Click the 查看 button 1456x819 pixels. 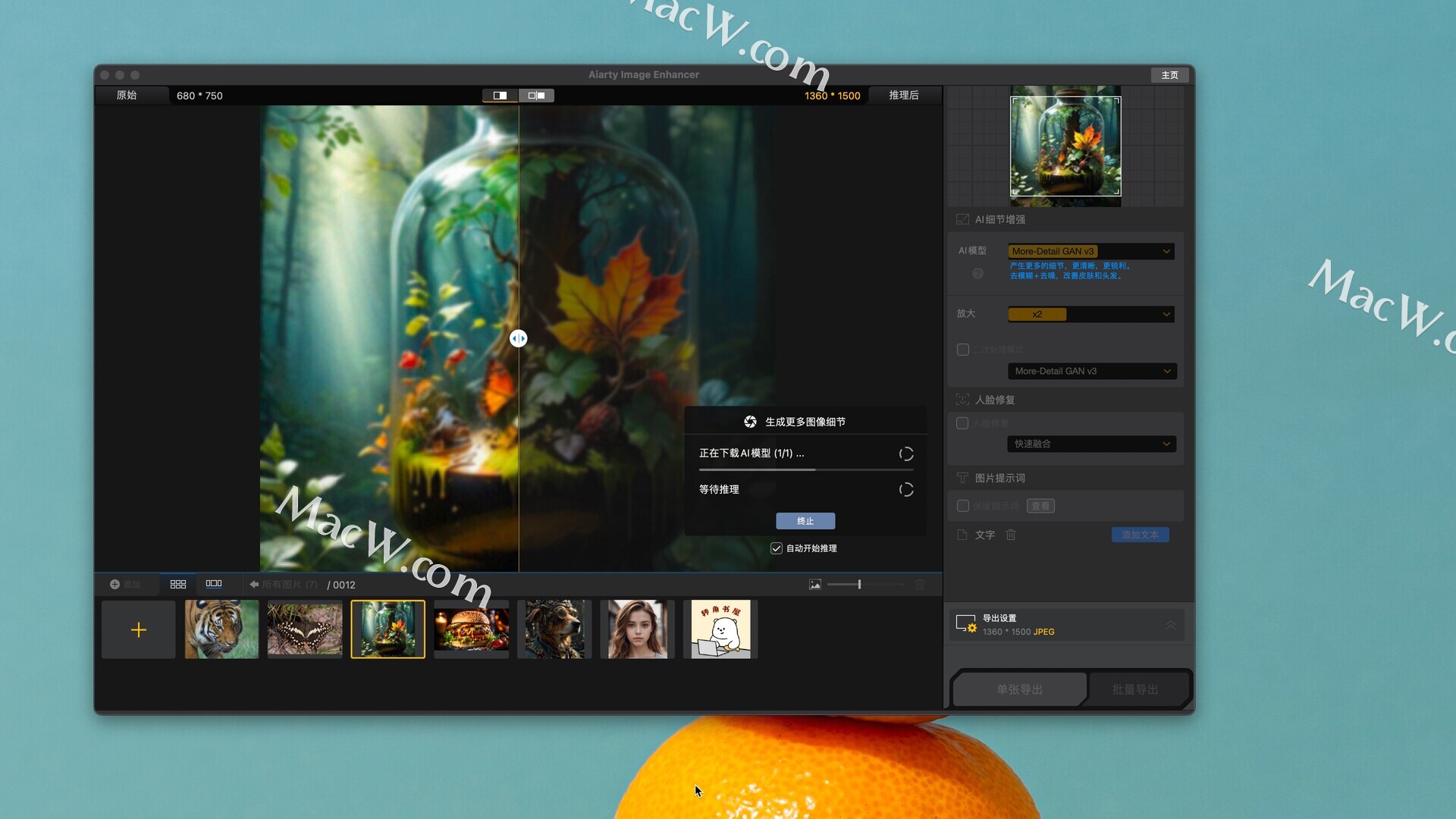click(1040, 506)
